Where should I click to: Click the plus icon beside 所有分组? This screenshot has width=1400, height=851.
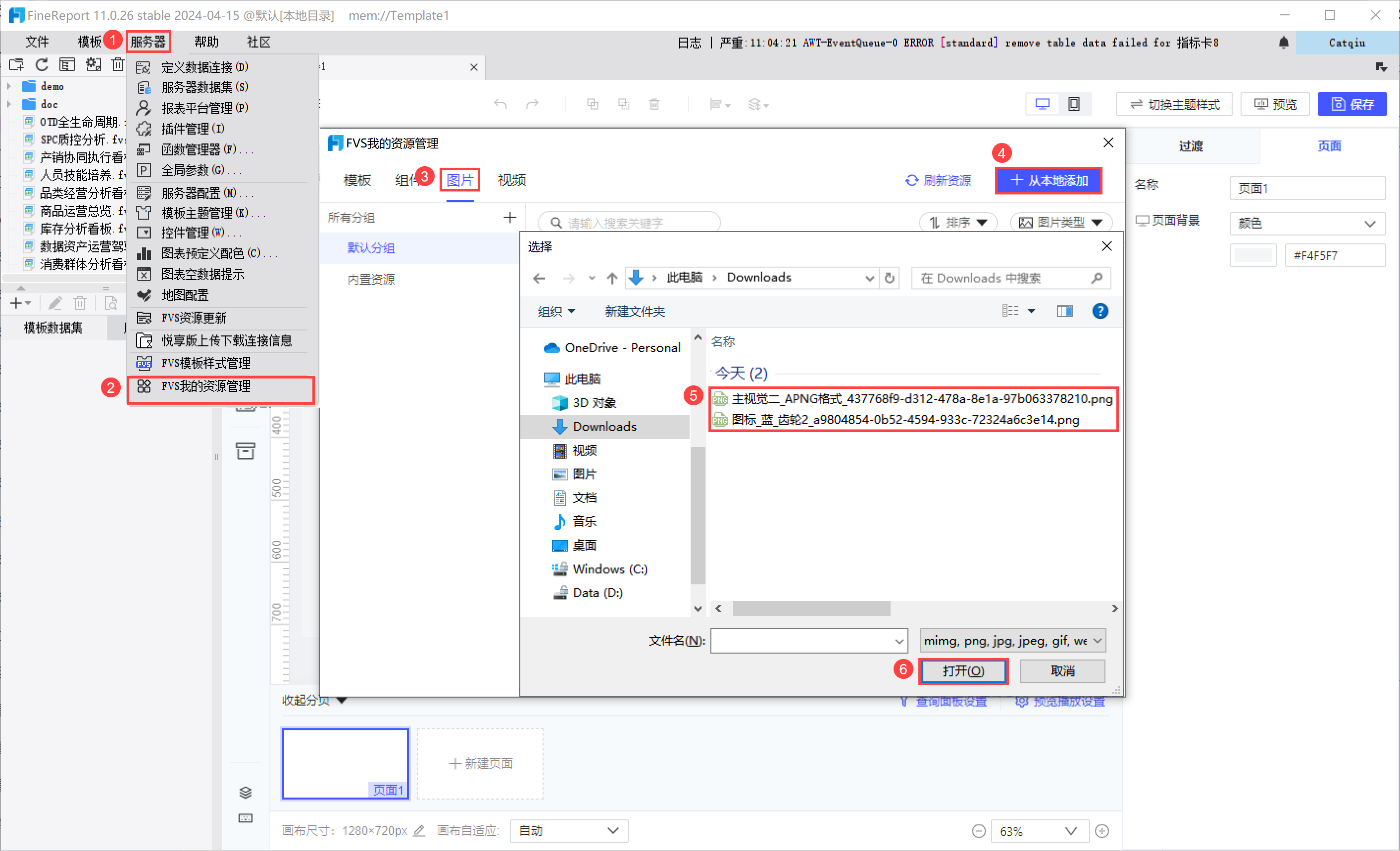[x=510, y=217]
